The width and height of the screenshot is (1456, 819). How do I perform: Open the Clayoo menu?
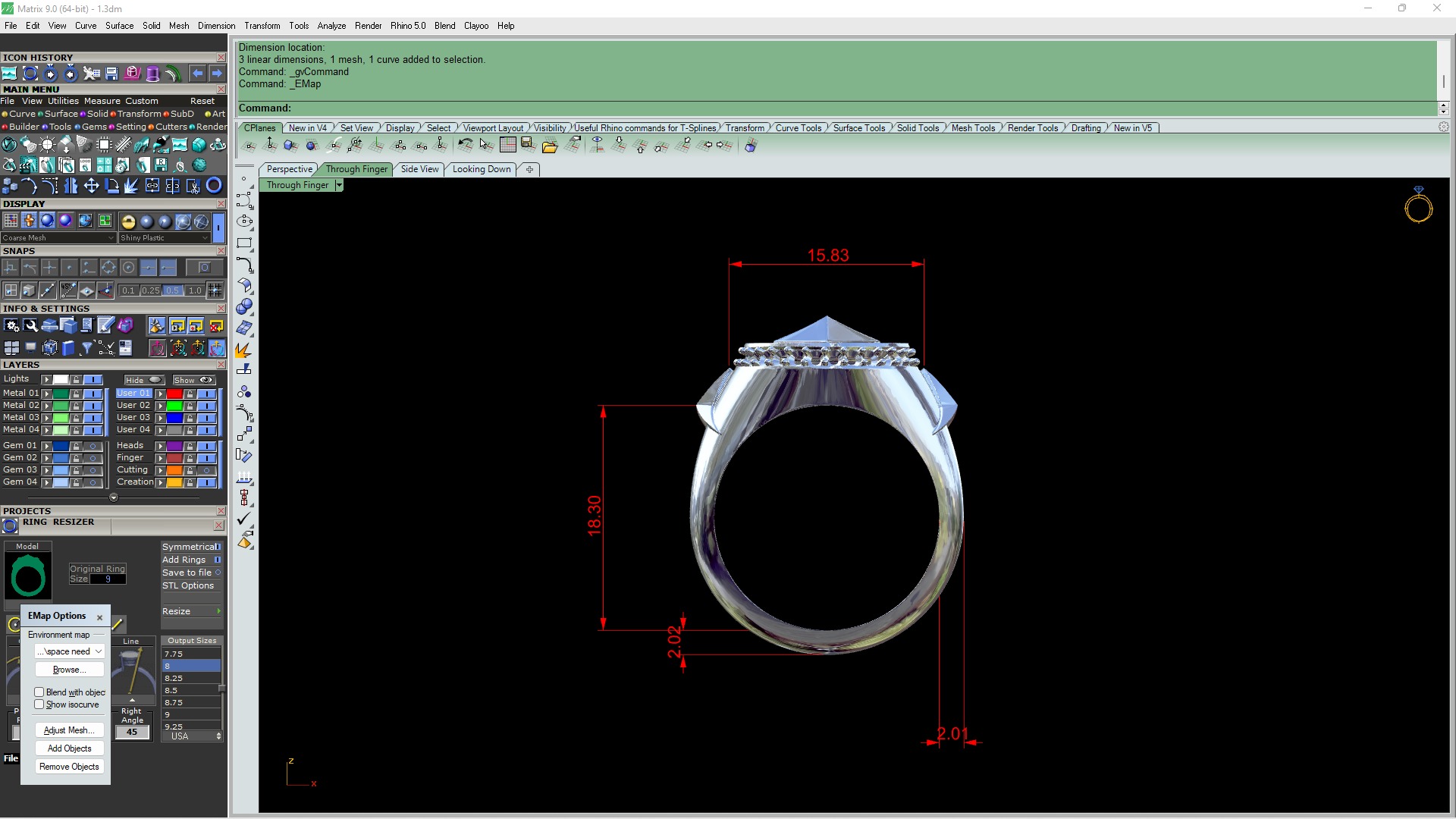click(476, 25)
